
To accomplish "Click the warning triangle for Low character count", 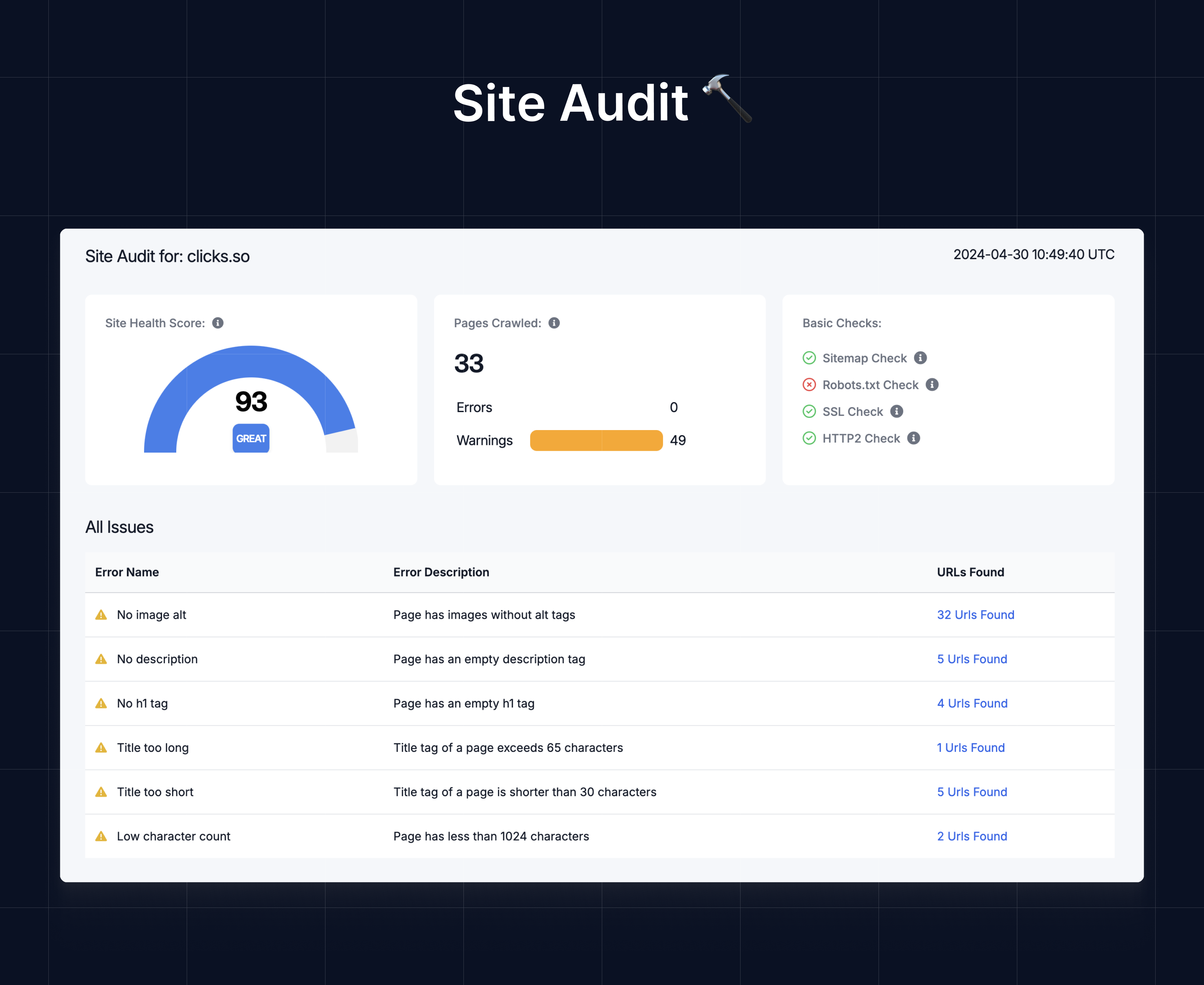I will (x=101, y=836).
